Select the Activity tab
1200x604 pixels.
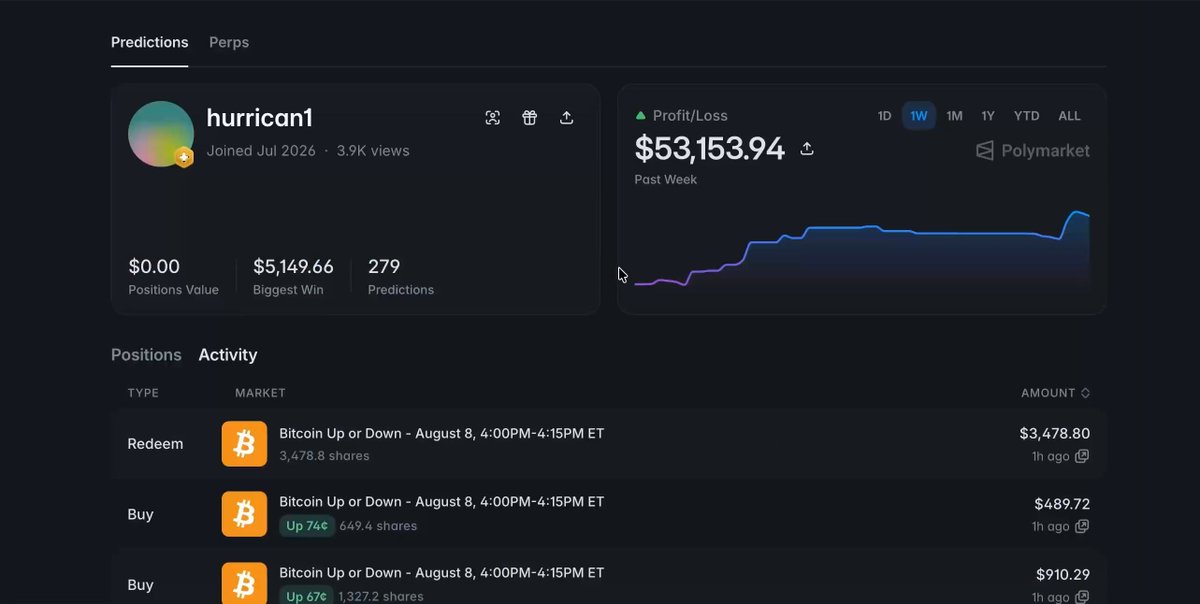(228, 355)
